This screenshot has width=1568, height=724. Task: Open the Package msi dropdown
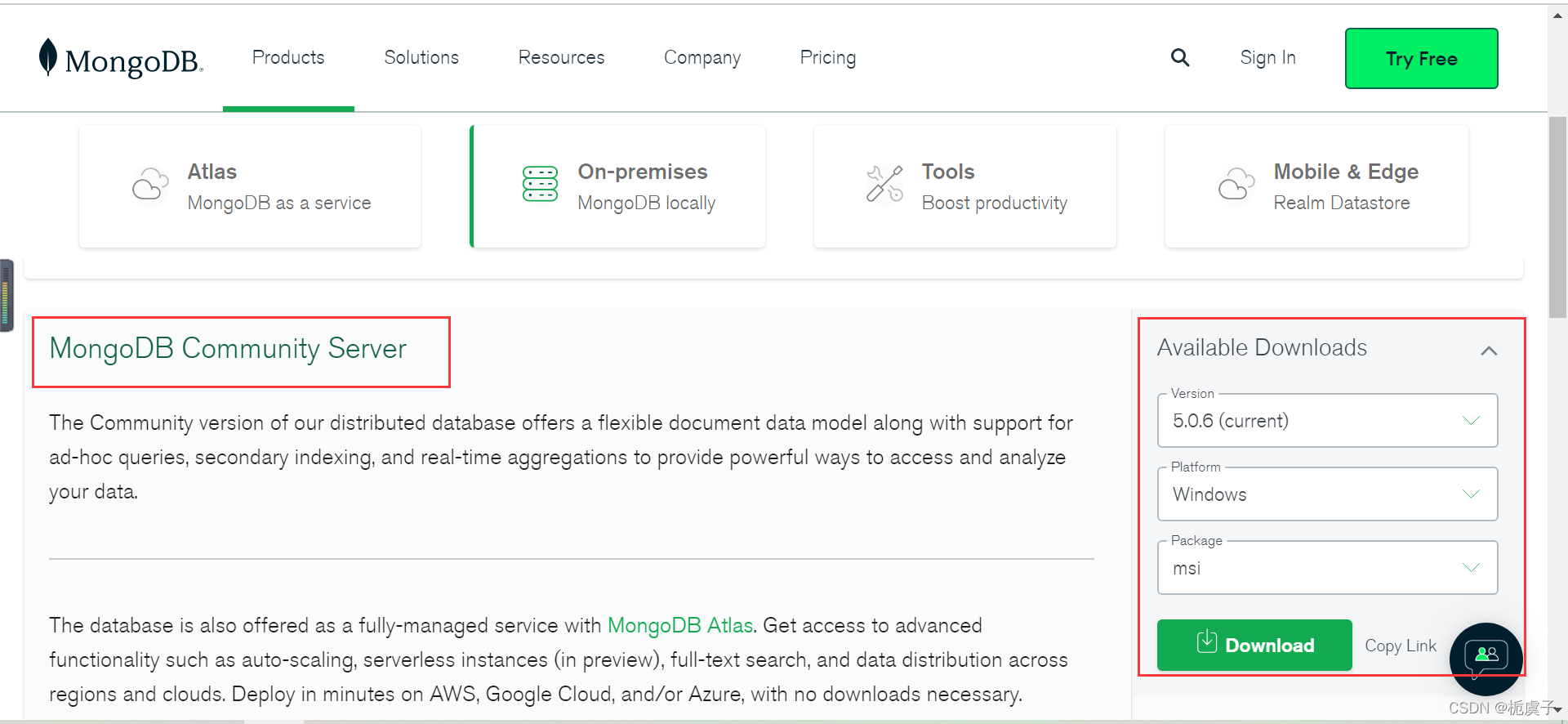1327,568
